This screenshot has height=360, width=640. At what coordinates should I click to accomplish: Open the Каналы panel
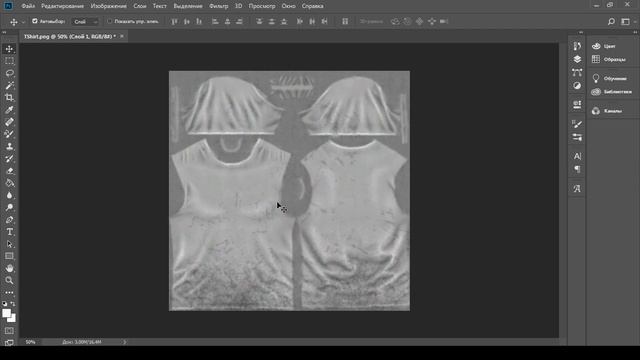[x=607, y=111]
